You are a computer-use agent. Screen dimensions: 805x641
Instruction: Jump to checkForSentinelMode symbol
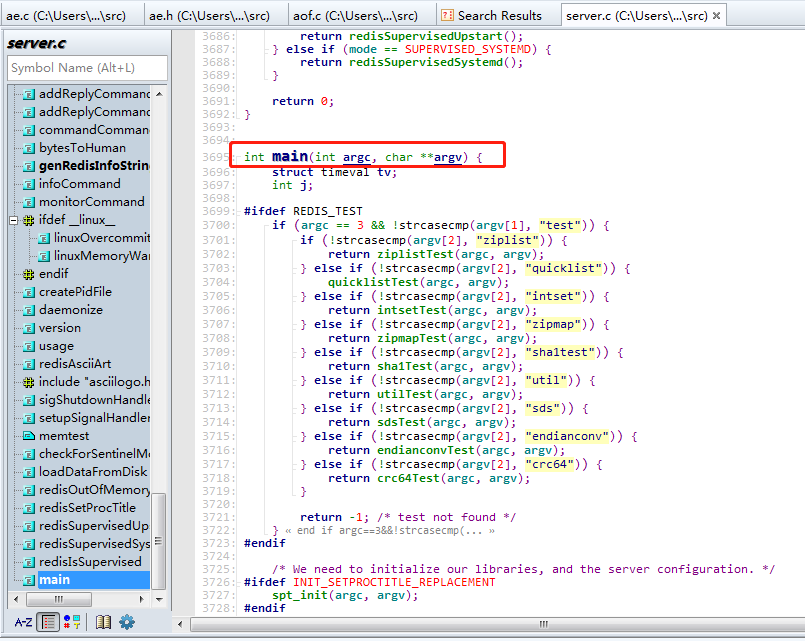pos(94,454)
